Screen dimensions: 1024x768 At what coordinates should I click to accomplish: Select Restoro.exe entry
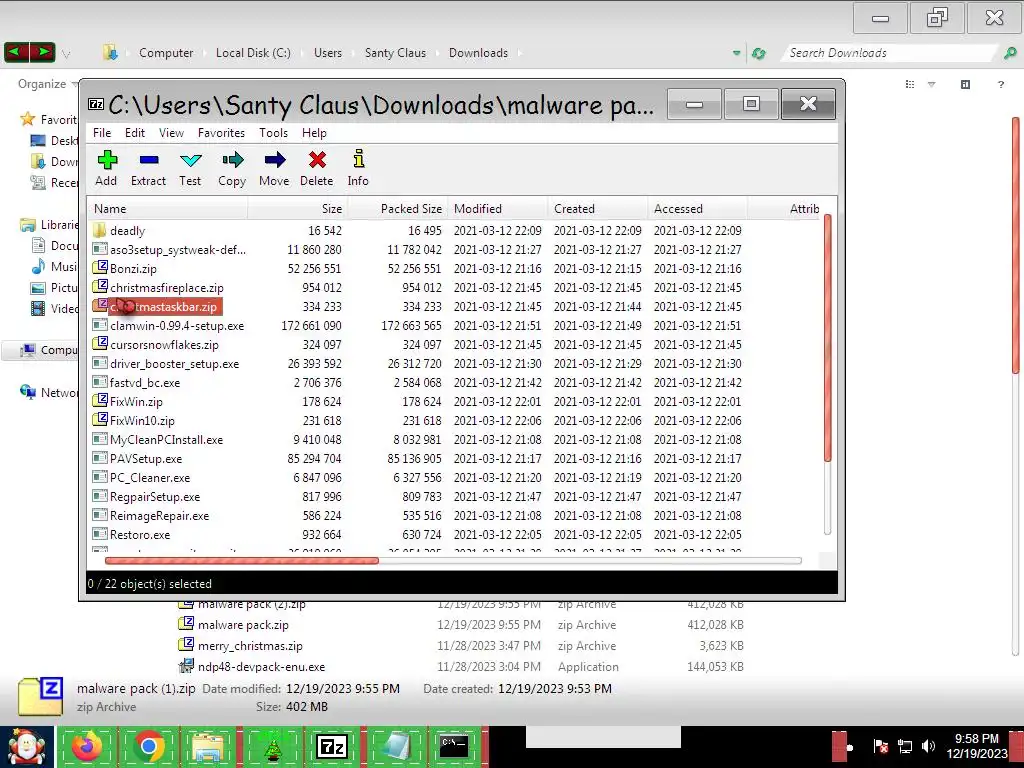tap(140, 534)
